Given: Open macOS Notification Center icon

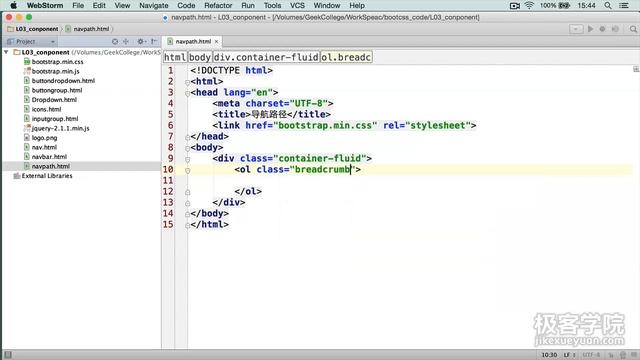Looking at the screenshot, I should point(624,6).
